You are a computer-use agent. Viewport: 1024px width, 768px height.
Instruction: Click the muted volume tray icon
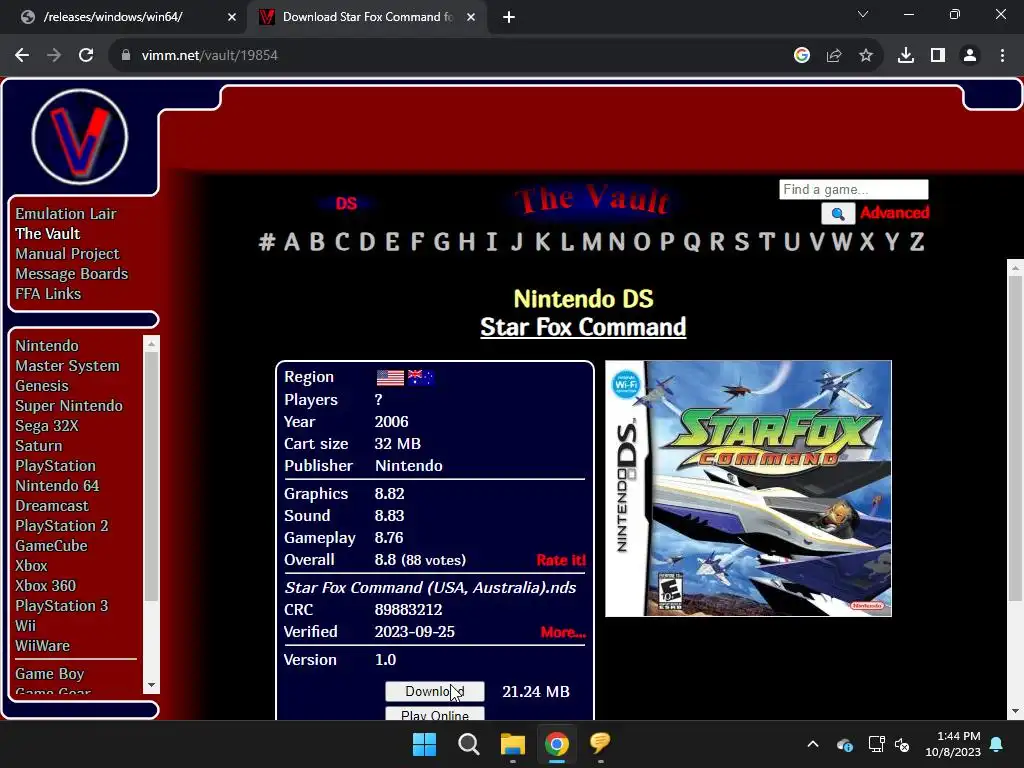coord(903,744)
